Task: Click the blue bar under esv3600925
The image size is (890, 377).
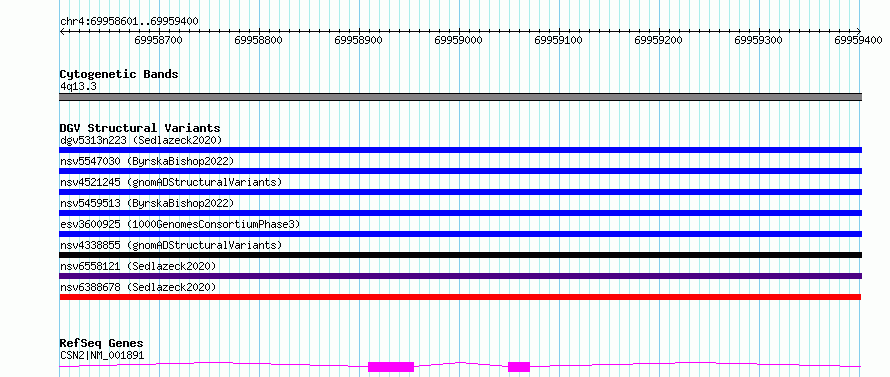Action: click(461, 234)
